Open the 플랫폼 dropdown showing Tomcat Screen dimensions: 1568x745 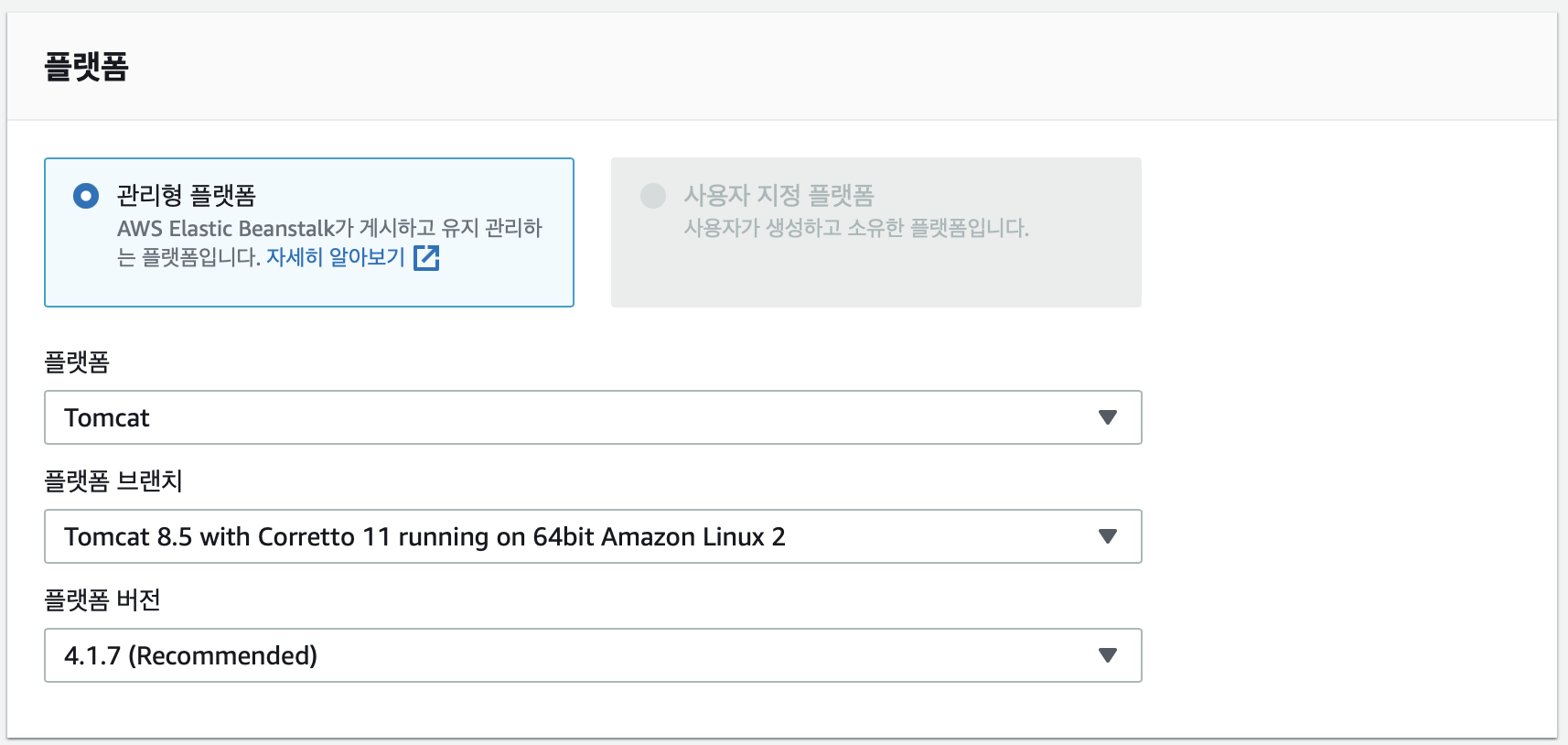tap(549, 417)
